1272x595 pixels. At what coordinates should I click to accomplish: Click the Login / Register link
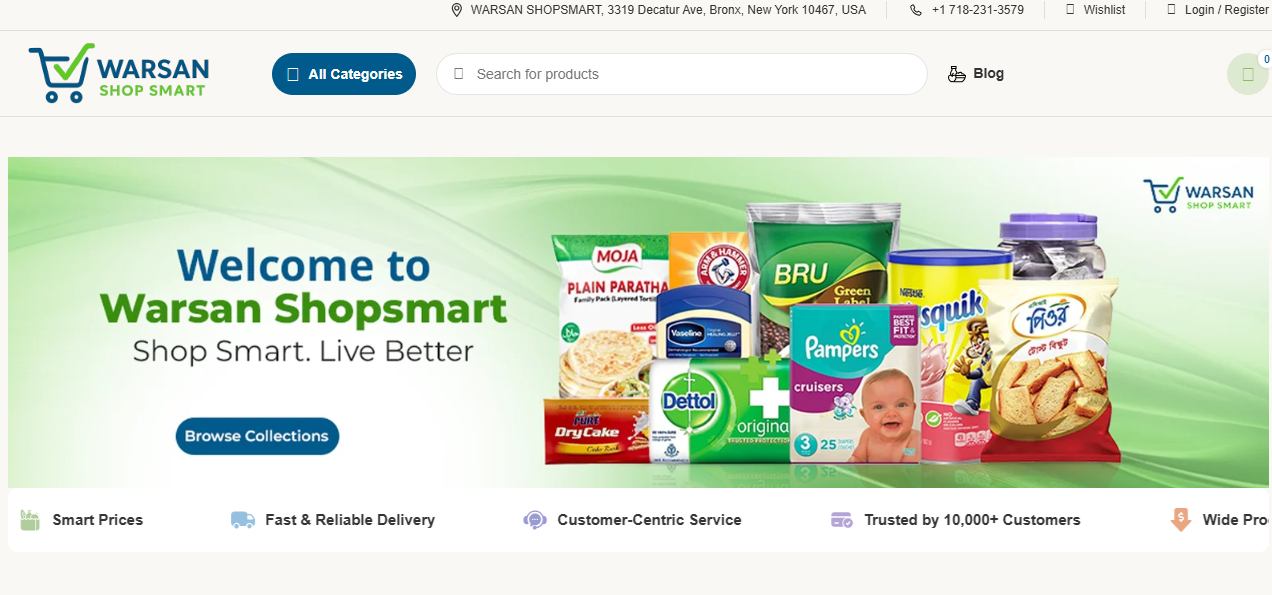1226,10
